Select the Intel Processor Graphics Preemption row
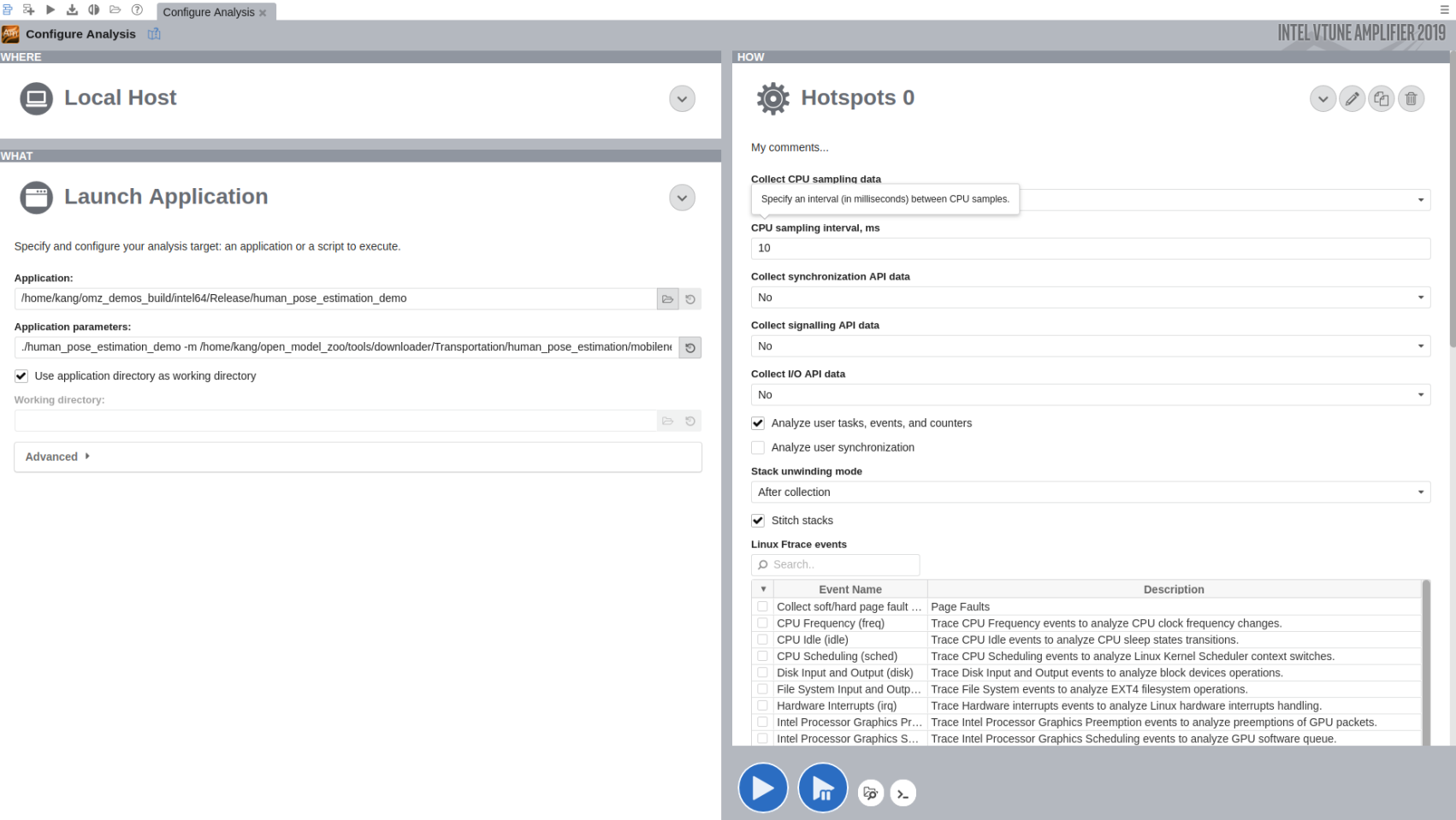This screenshot has width=1456, height=820. 1086,723
